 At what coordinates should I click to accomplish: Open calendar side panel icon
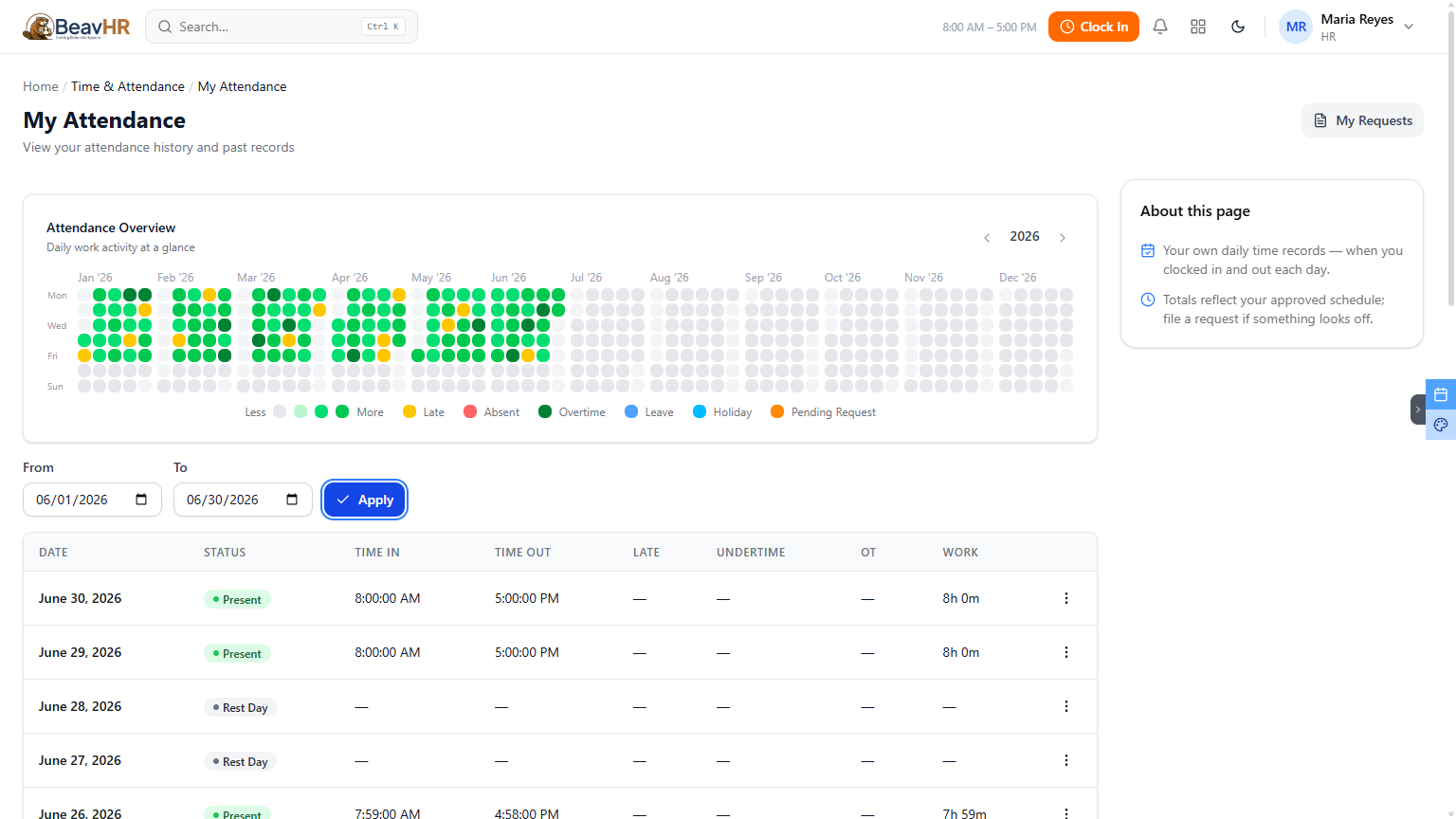[x=1441, y=394]
